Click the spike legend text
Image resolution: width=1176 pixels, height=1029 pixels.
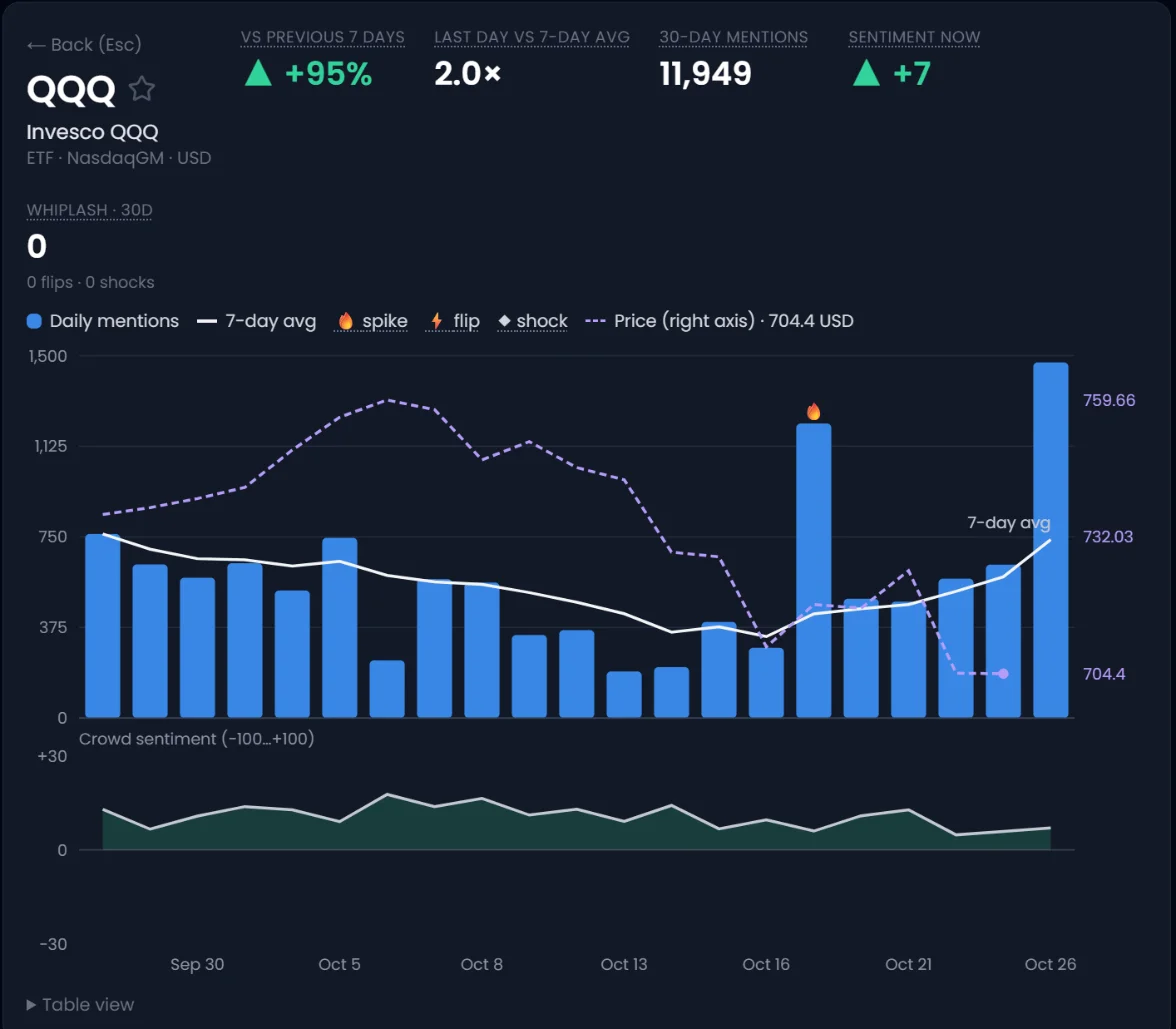[x=385, y=321]
